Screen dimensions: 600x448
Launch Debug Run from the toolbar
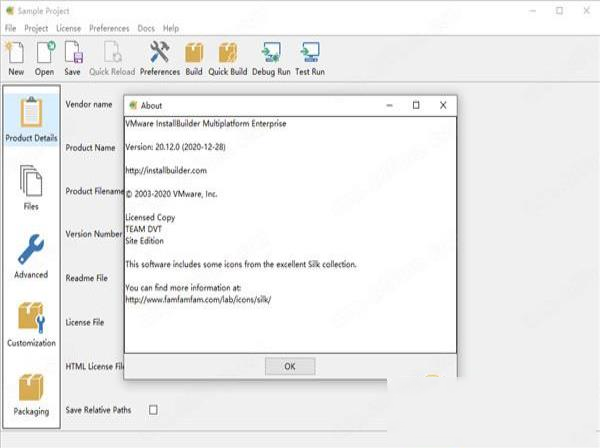[270, 56]
